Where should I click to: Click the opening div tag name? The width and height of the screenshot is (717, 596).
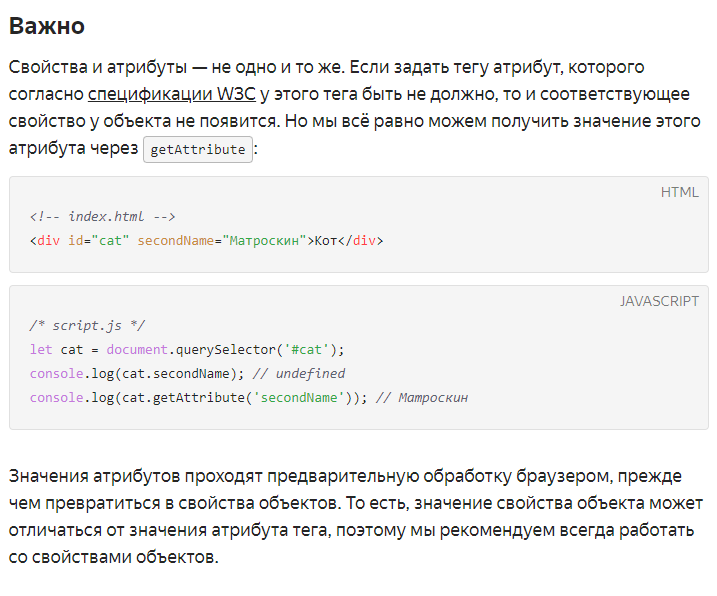pyautogui.click(x=48, y=241)
